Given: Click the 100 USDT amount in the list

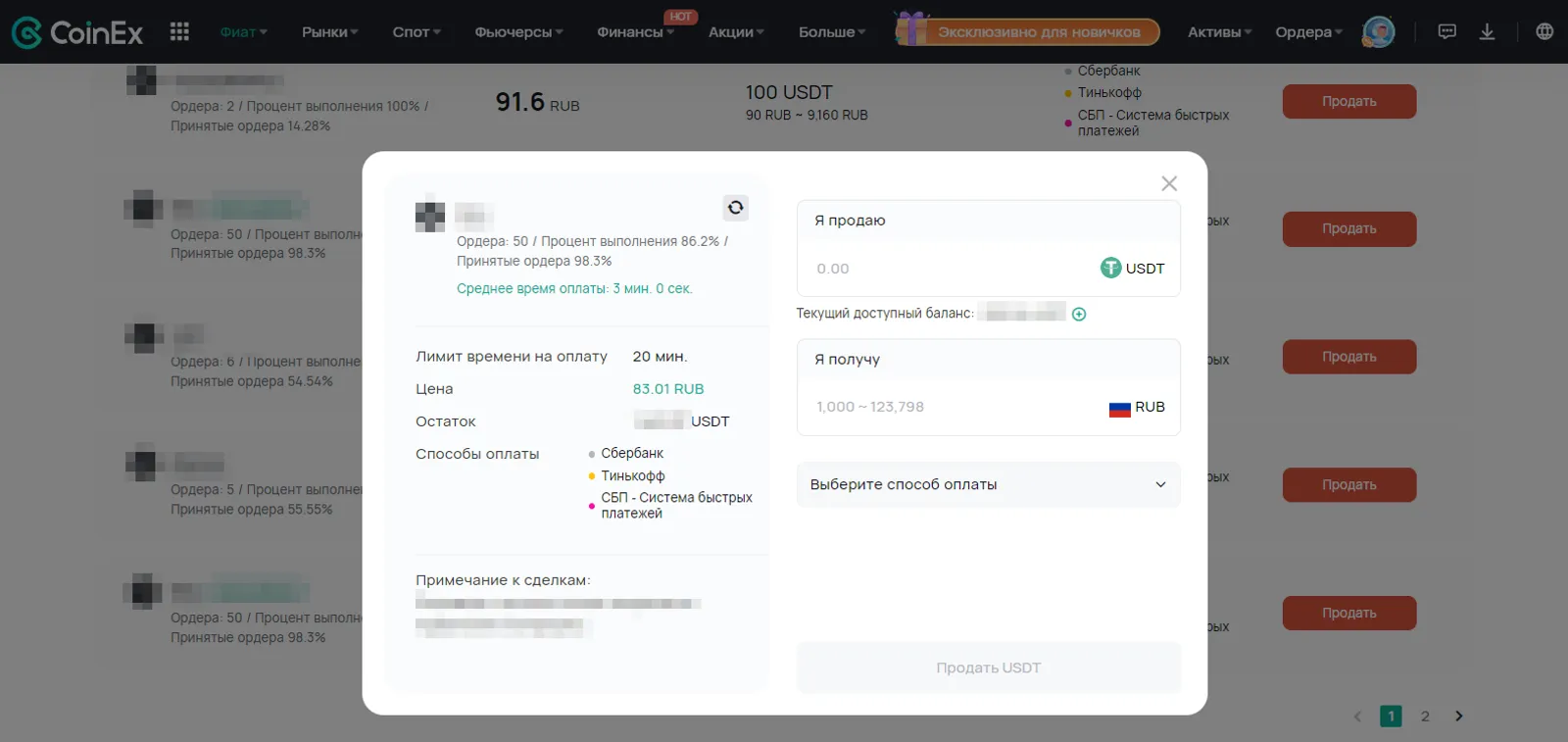Looking at the screenshot, I should point(789,92).
